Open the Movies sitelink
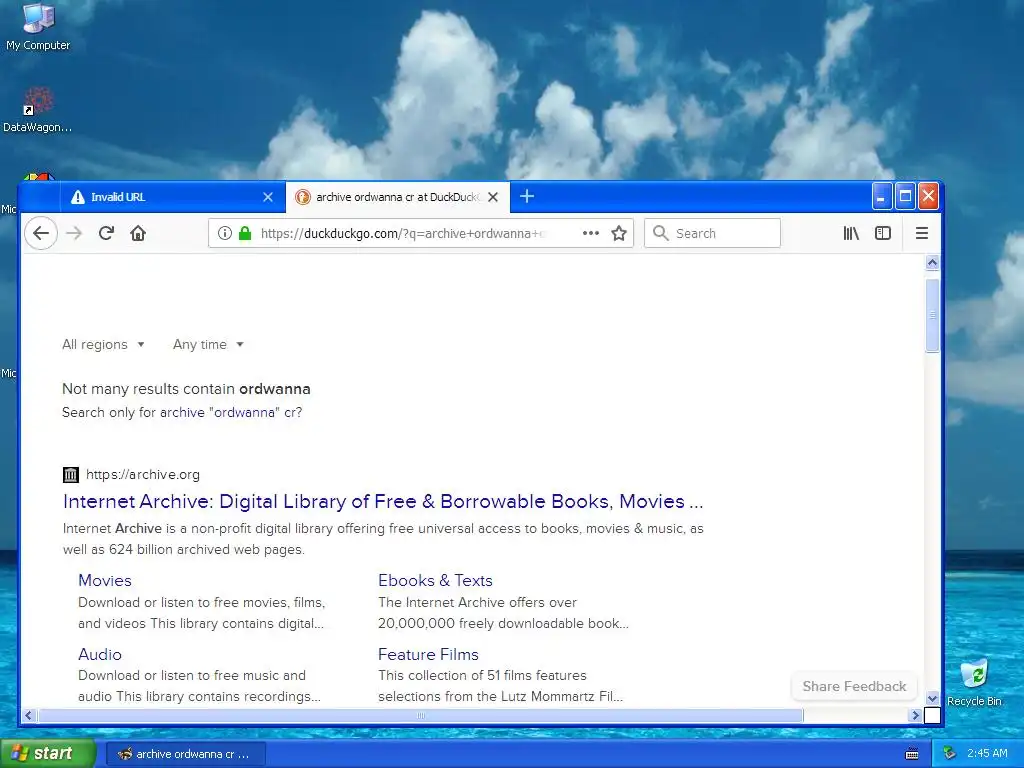This screenshot has width=1024, height=768. (104, 581)
